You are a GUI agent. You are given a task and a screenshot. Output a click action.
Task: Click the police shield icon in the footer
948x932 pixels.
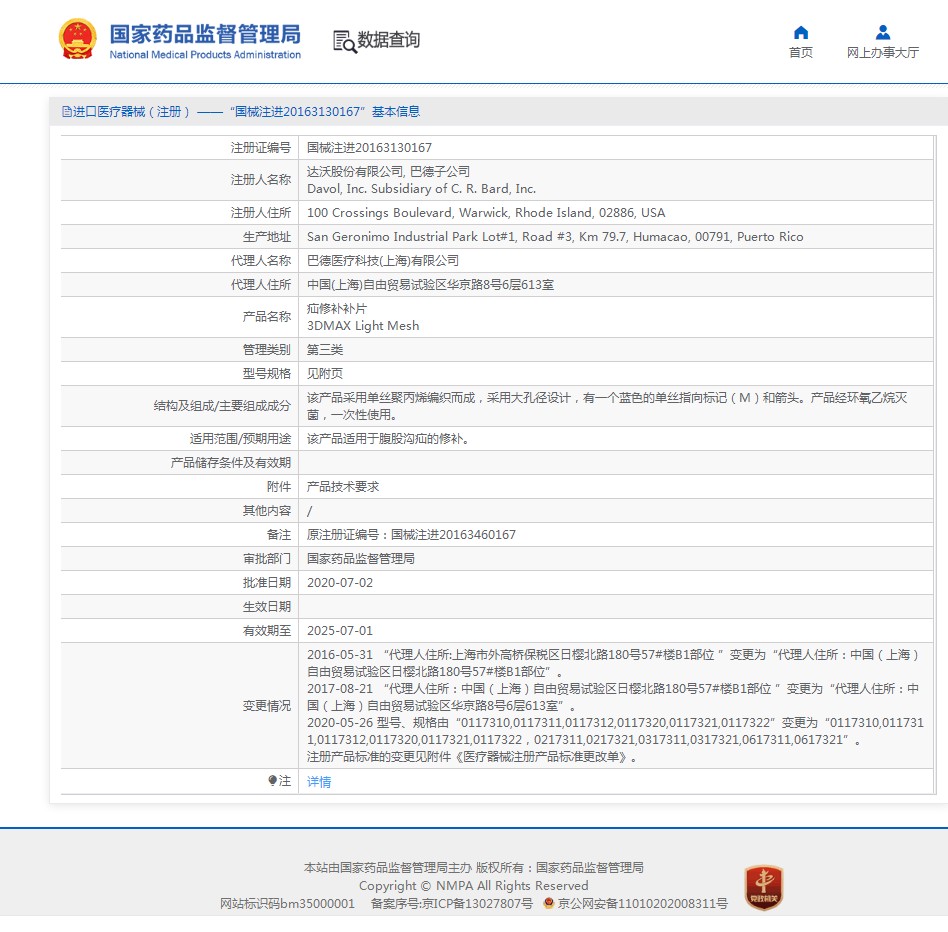pos(548,903)
